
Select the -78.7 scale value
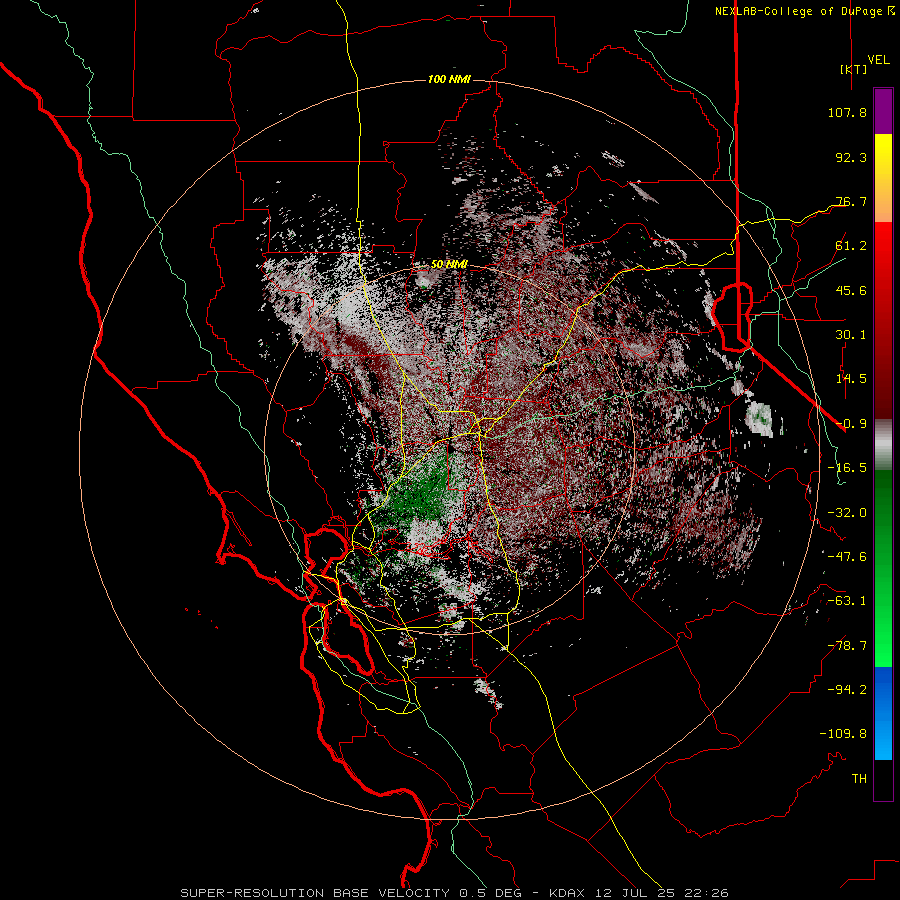click(x=847, y=646)
